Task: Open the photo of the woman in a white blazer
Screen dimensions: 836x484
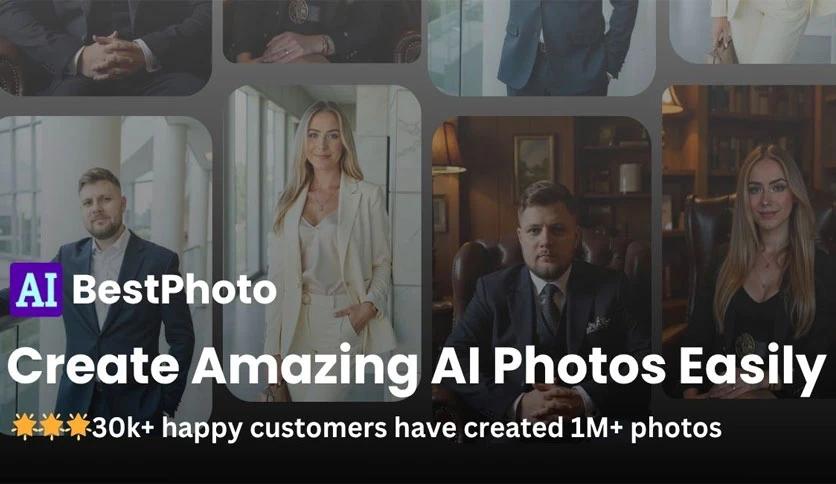Action: [x=325, y=243]
